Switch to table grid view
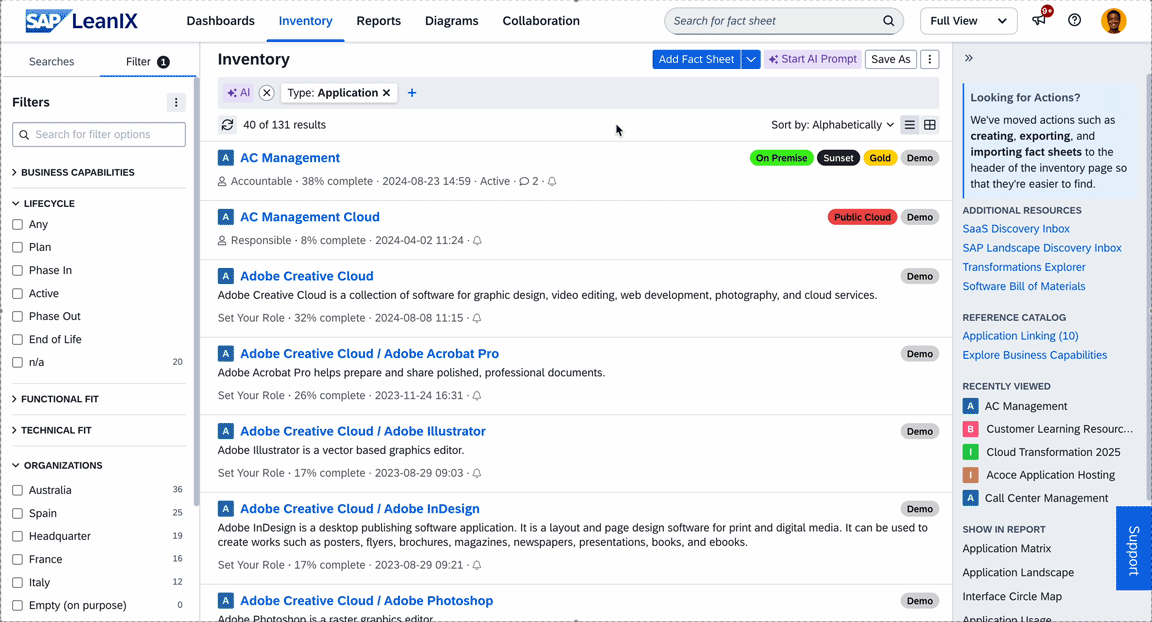Viewport: 1152px width, 622px height. coord(929,125)
